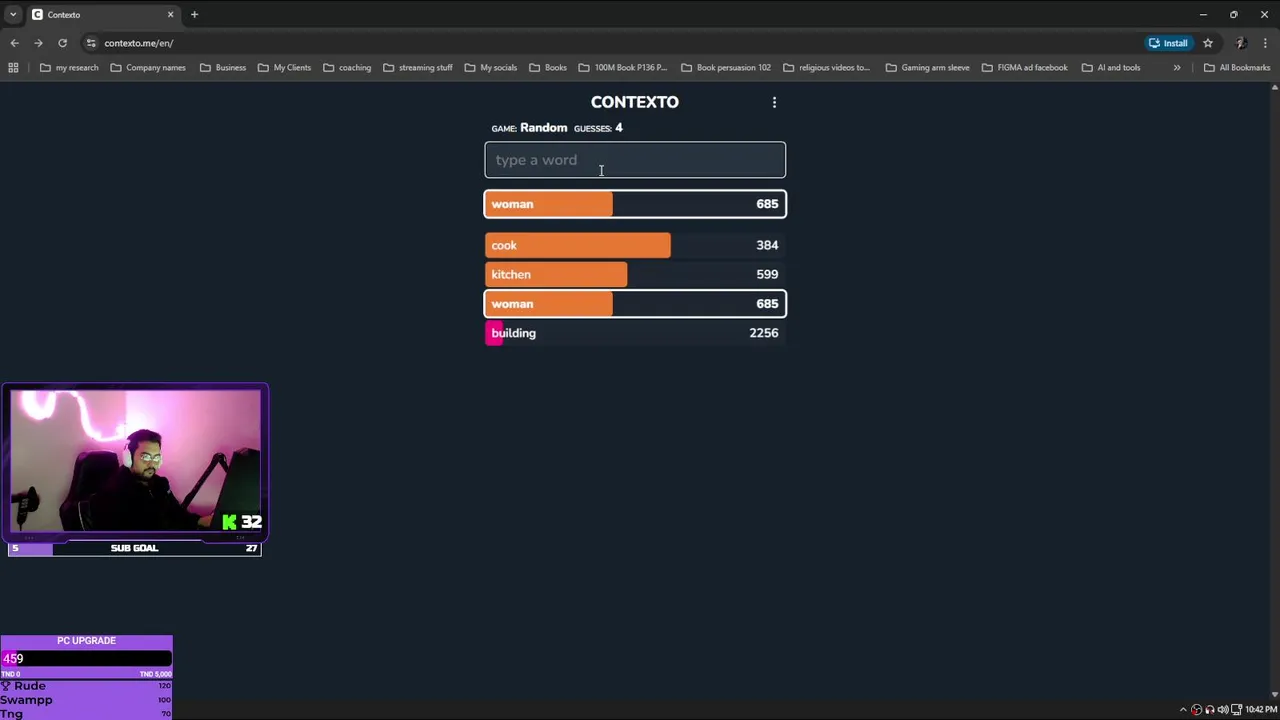The height and width of the screenshot is (720, 1280).
Task: Open 'Books' bookmark folder
Action: coord(548,68)
